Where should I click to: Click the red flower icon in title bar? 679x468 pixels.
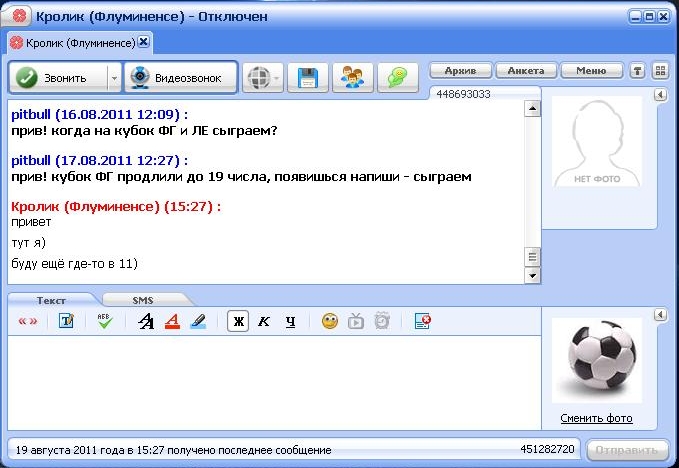[19, 16]
